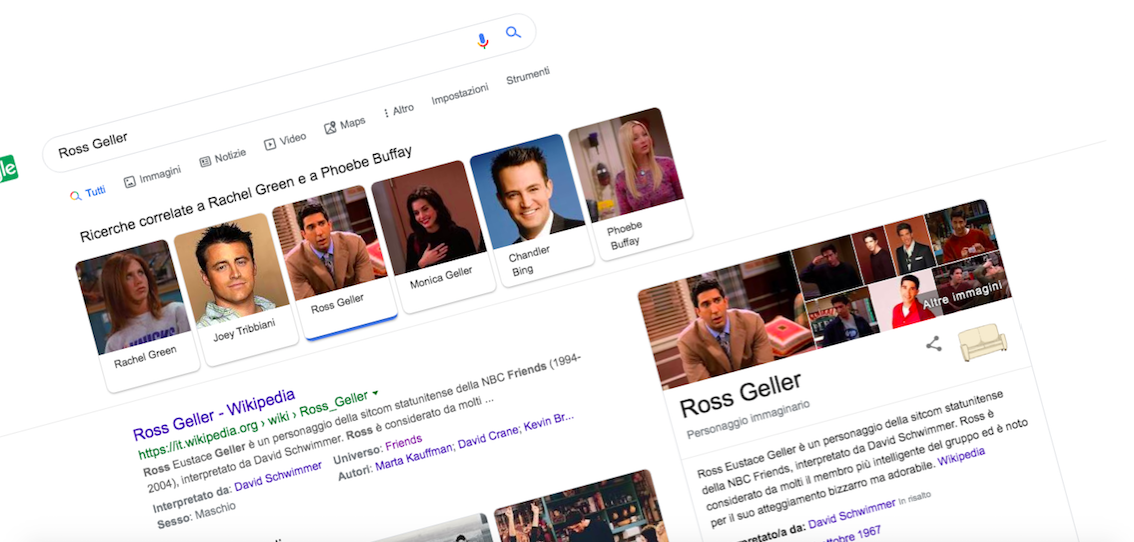Click the large Ross image in knowledge panel

pos(723,317)
